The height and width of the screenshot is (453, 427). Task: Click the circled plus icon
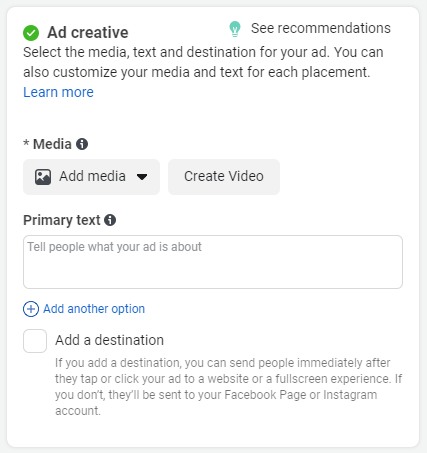(x=31, y=309)
